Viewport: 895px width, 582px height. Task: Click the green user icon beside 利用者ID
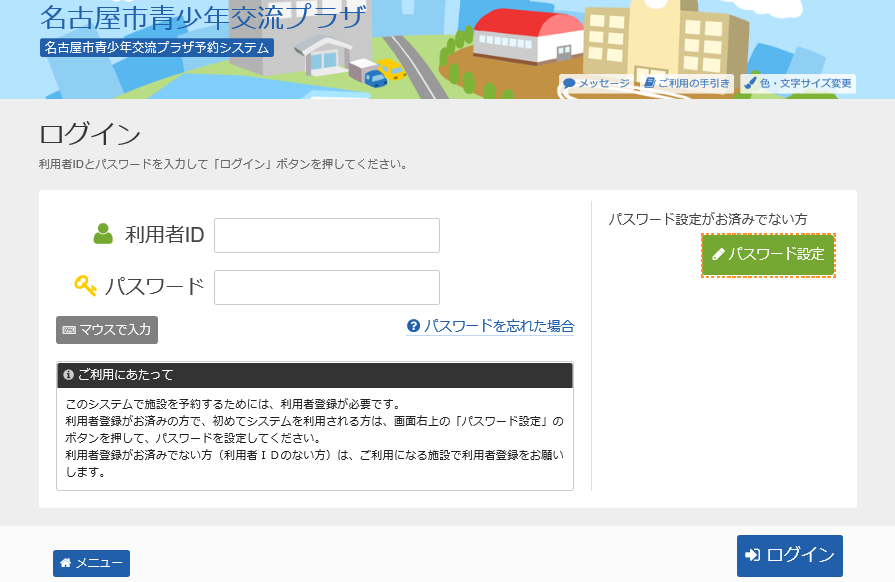click(103, 233)
